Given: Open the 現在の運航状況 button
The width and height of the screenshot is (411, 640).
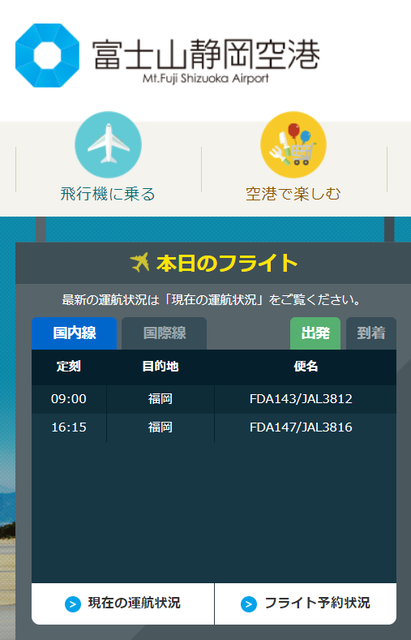Looking at the screenshot, I should pyautogui.click(x=123, y=603).
